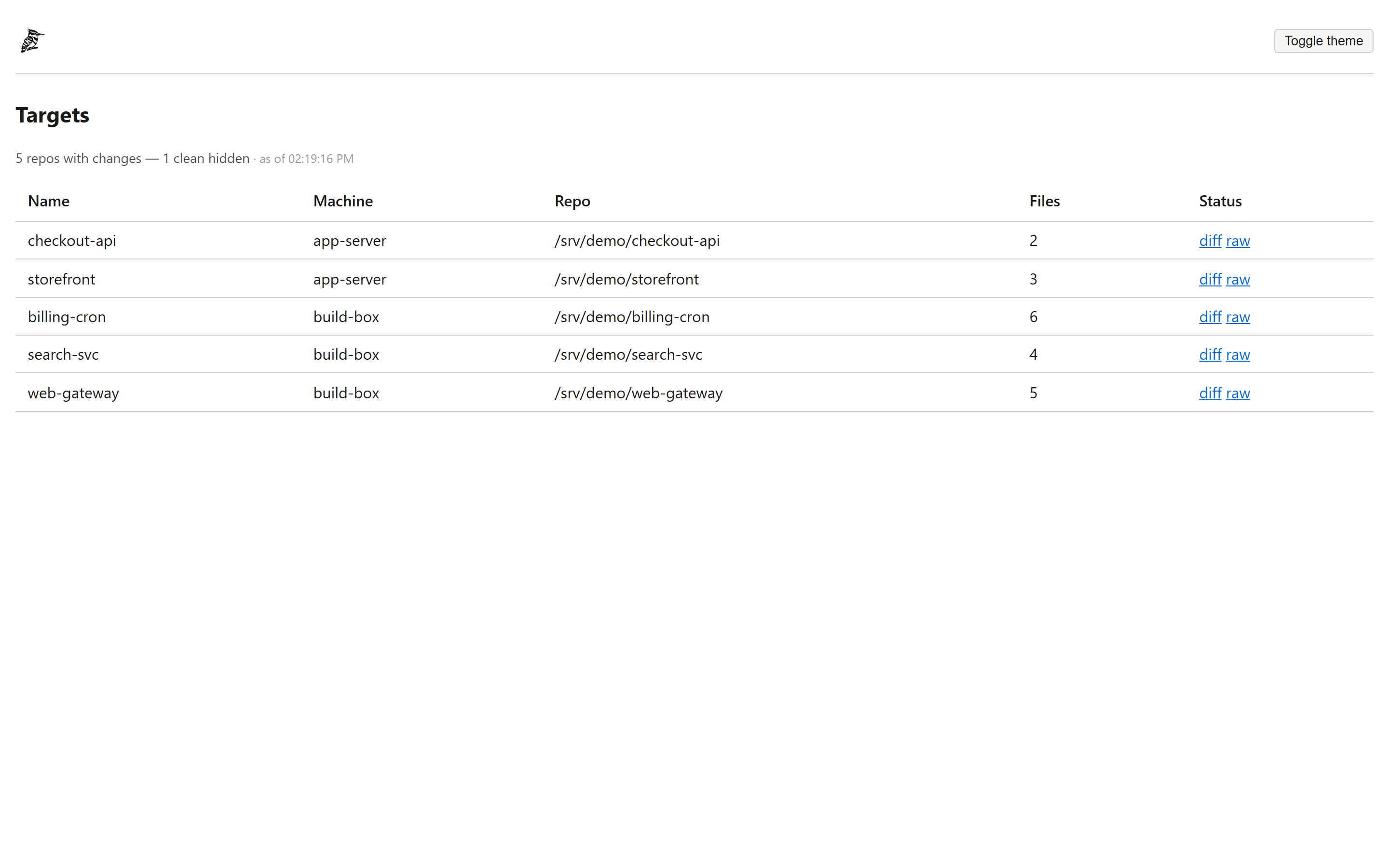Click build-box in the billing-cron row

[x=346, y=317]
